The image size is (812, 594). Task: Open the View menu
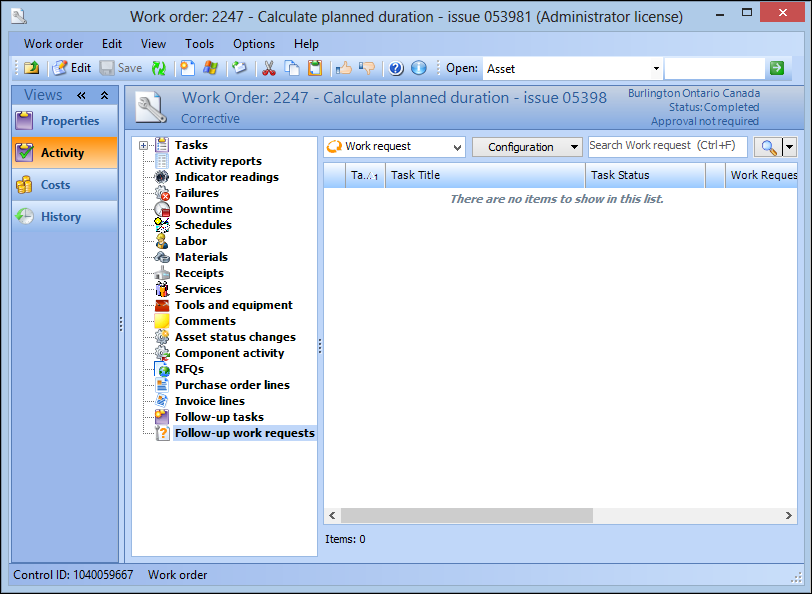[x=153, y=44]
